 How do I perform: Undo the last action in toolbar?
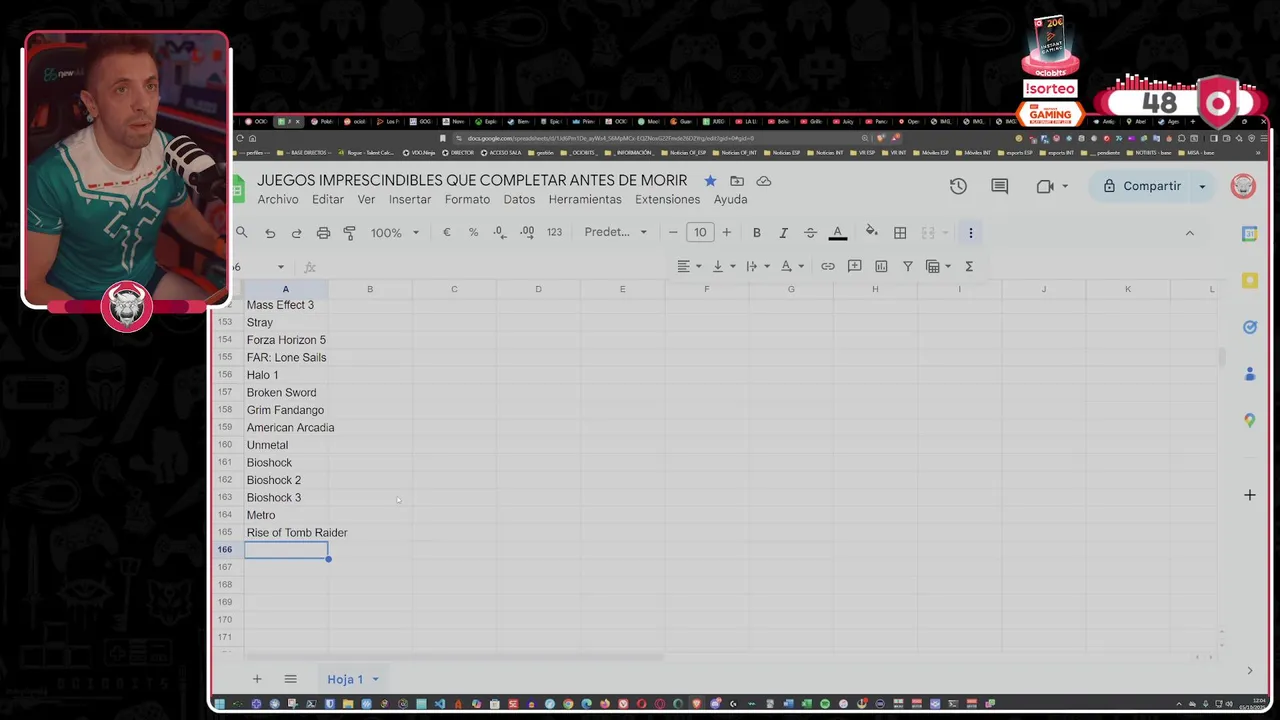270,233
